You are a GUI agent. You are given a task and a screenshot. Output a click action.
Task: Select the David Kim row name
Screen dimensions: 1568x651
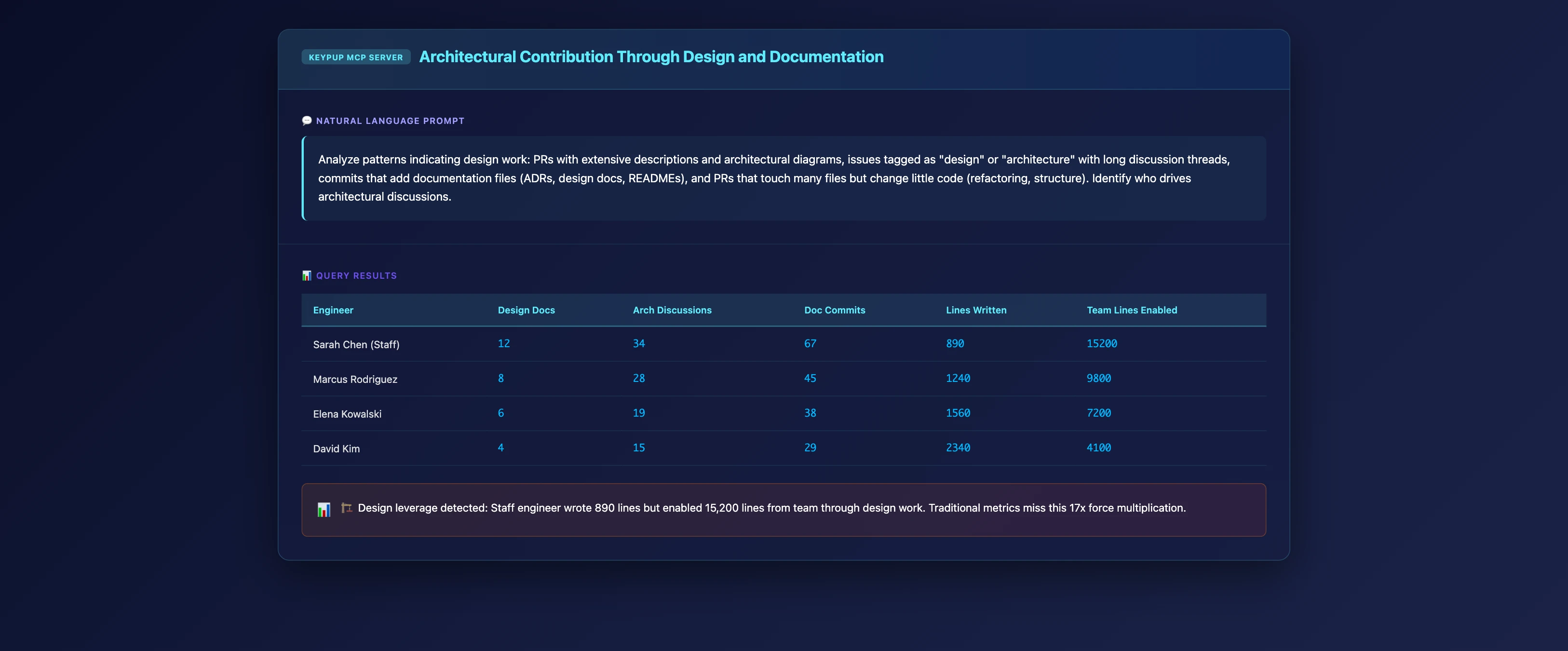(x=336, y=449)
